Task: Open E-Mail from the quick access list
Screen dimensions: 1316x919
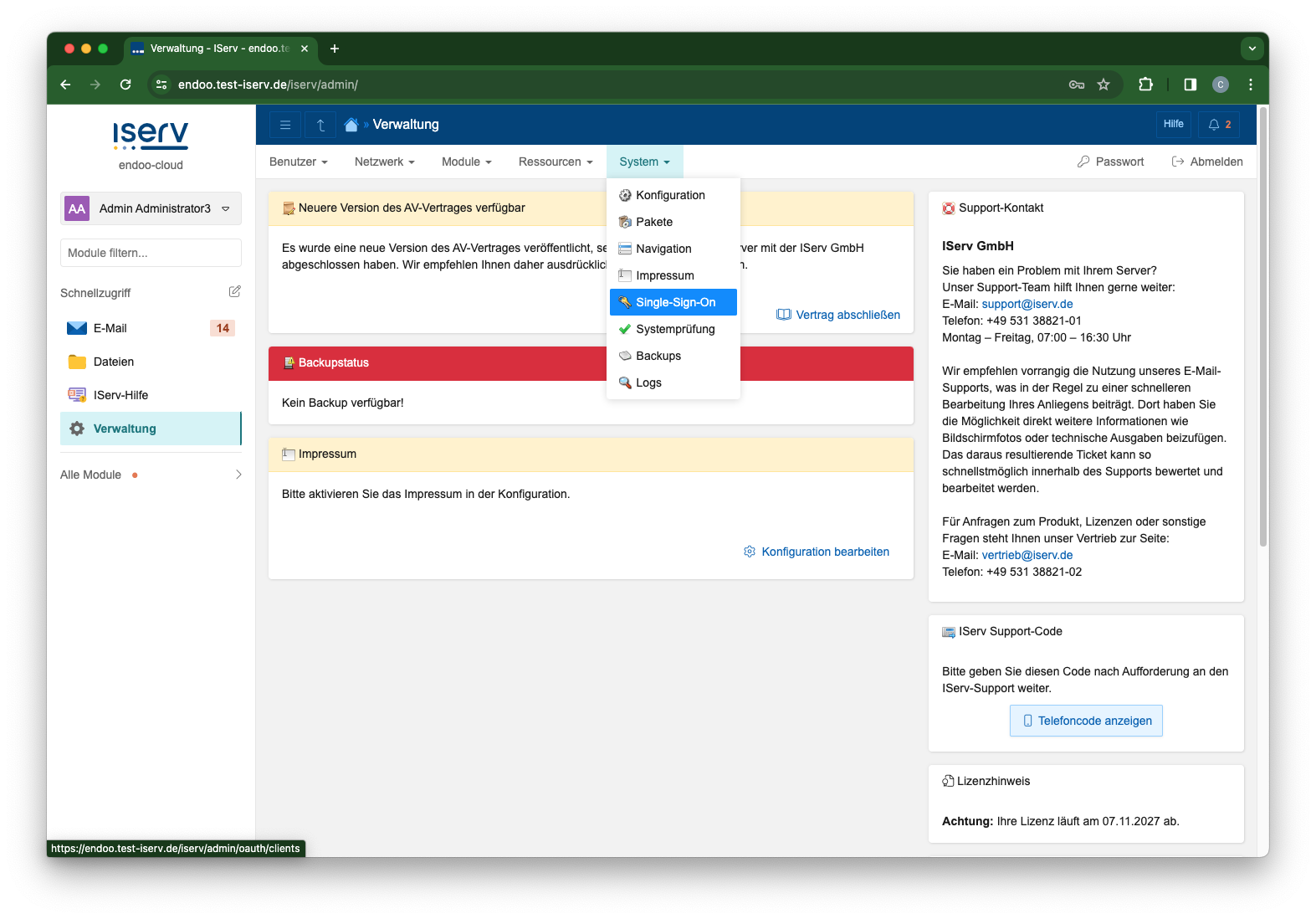Action: (x=151, y=328)
